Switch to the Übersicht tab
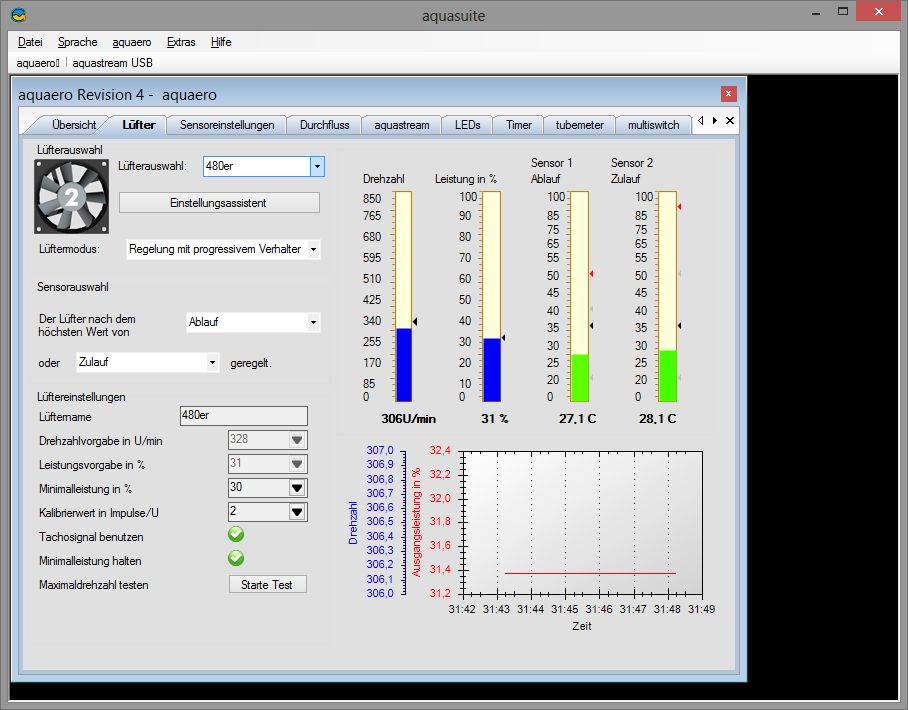Screen dimensions: 908x710 (x=74, y=125)
